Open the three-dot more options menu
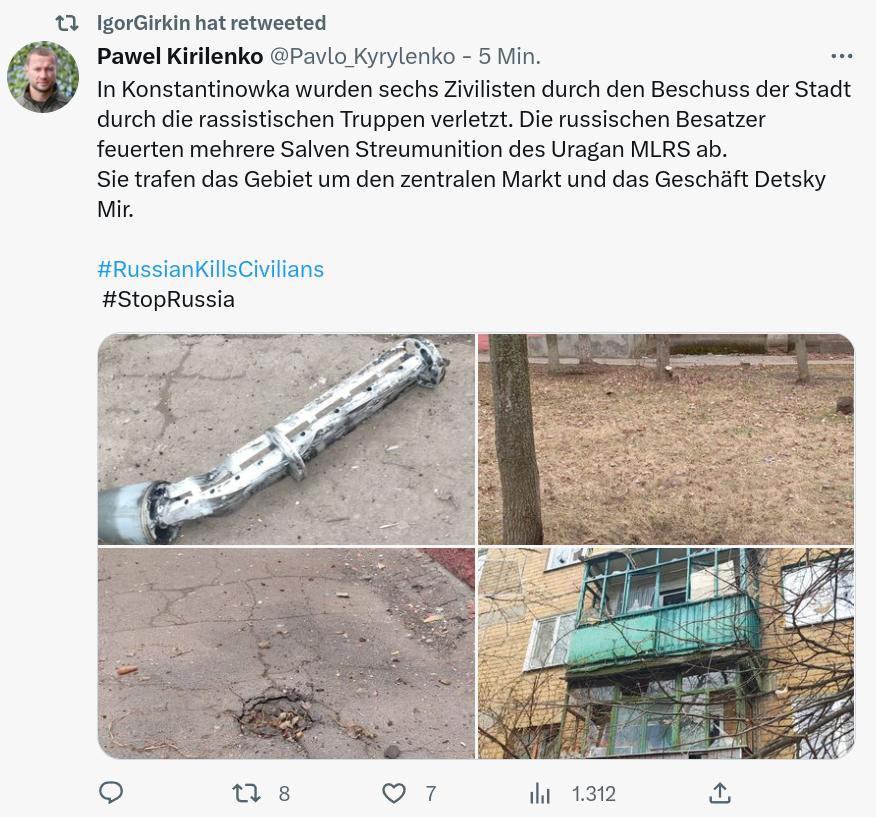The width and height of the screenshot is (876, 817). [841, 56]
